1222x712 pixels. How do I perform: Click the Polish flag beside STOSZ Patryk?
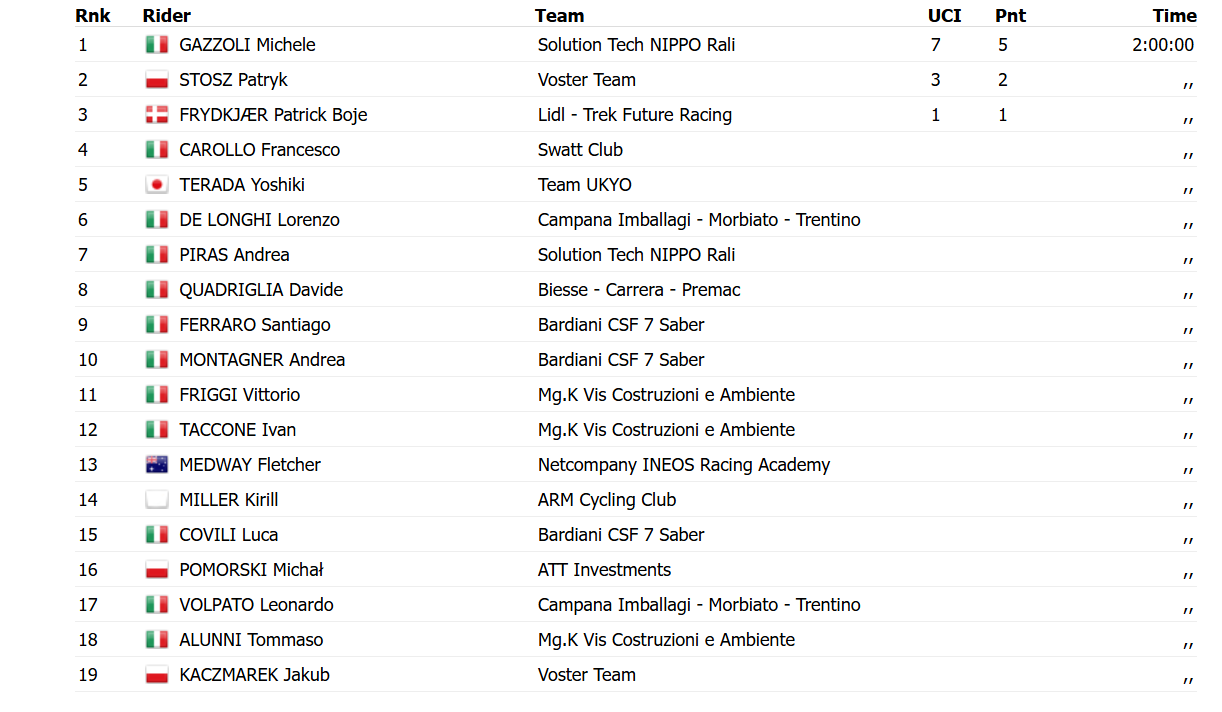[156, 80]
